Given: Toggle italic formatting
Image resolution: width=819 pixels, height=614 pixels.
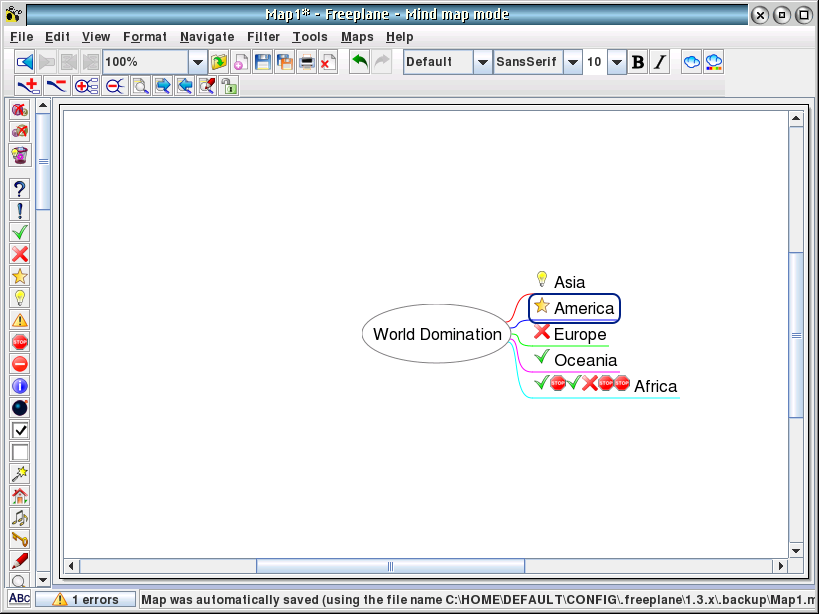Looking at the screenshot, I should [659, 62].
